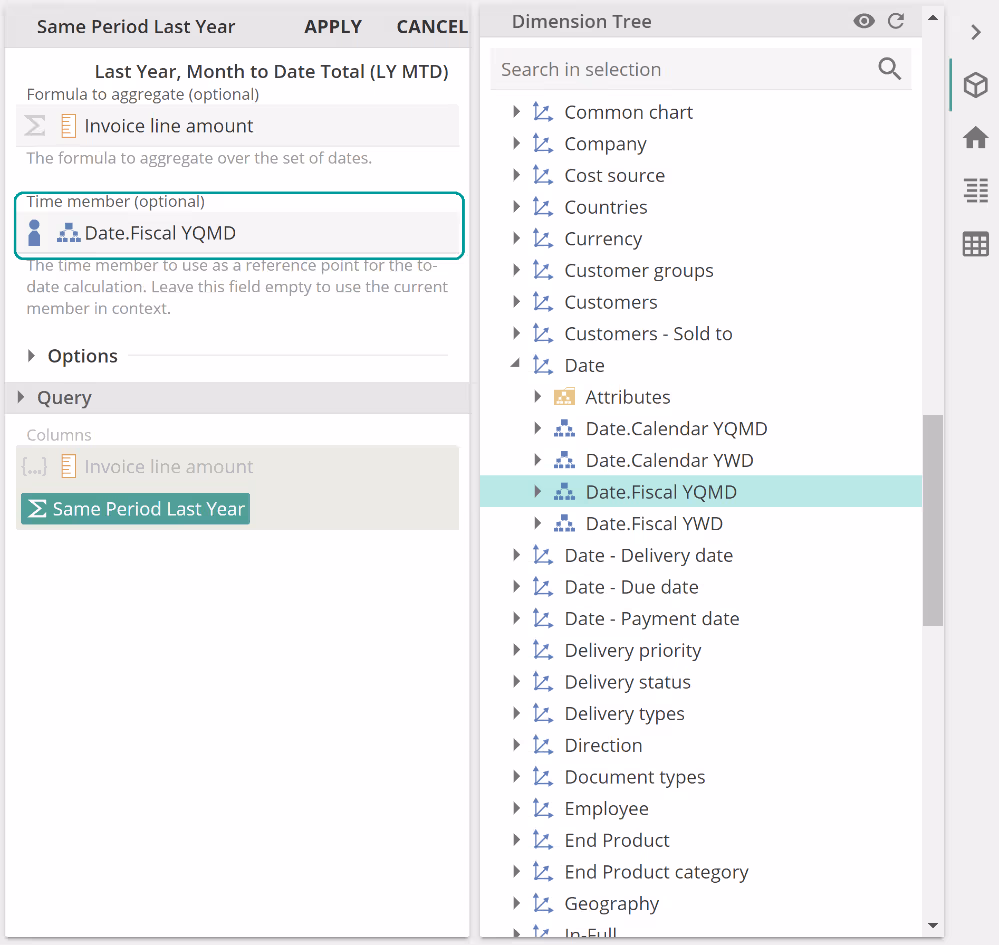Screen dimensions: 999x945
Task: Click the search magnifier icon
Action: pos(889,68)
